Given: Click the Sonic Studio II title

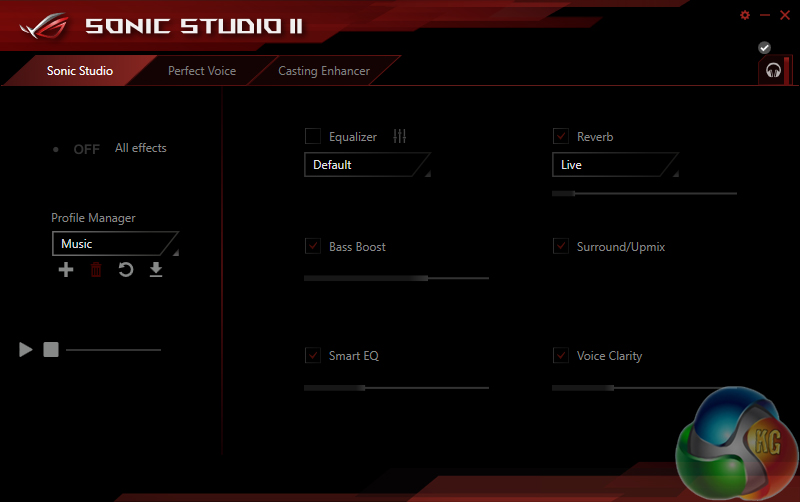Looking at the screenshot, I should tap(193, 26).
